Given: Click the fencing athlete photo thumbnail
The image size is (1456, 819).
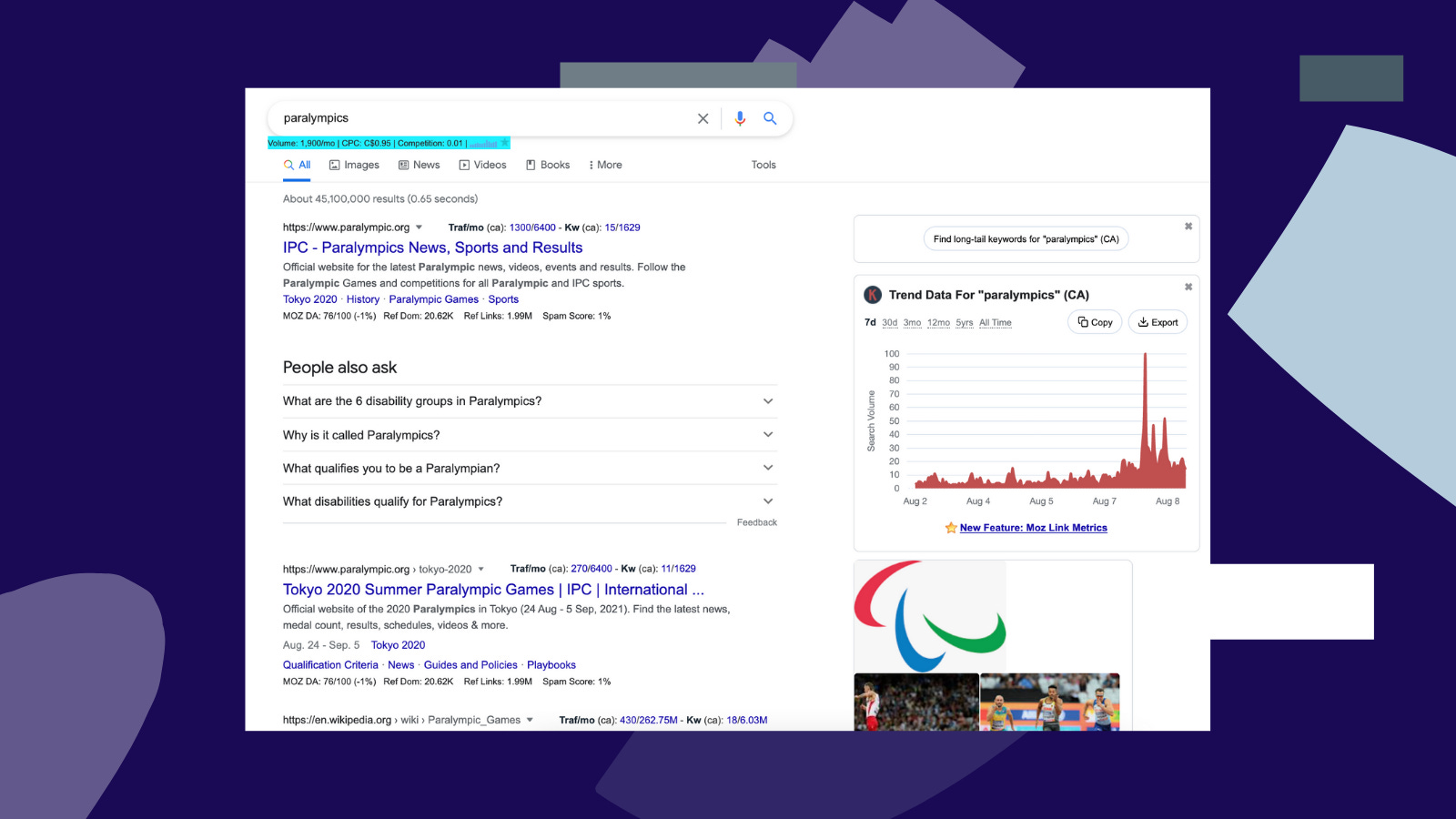Looking at the screenshot, I should 916,702.
